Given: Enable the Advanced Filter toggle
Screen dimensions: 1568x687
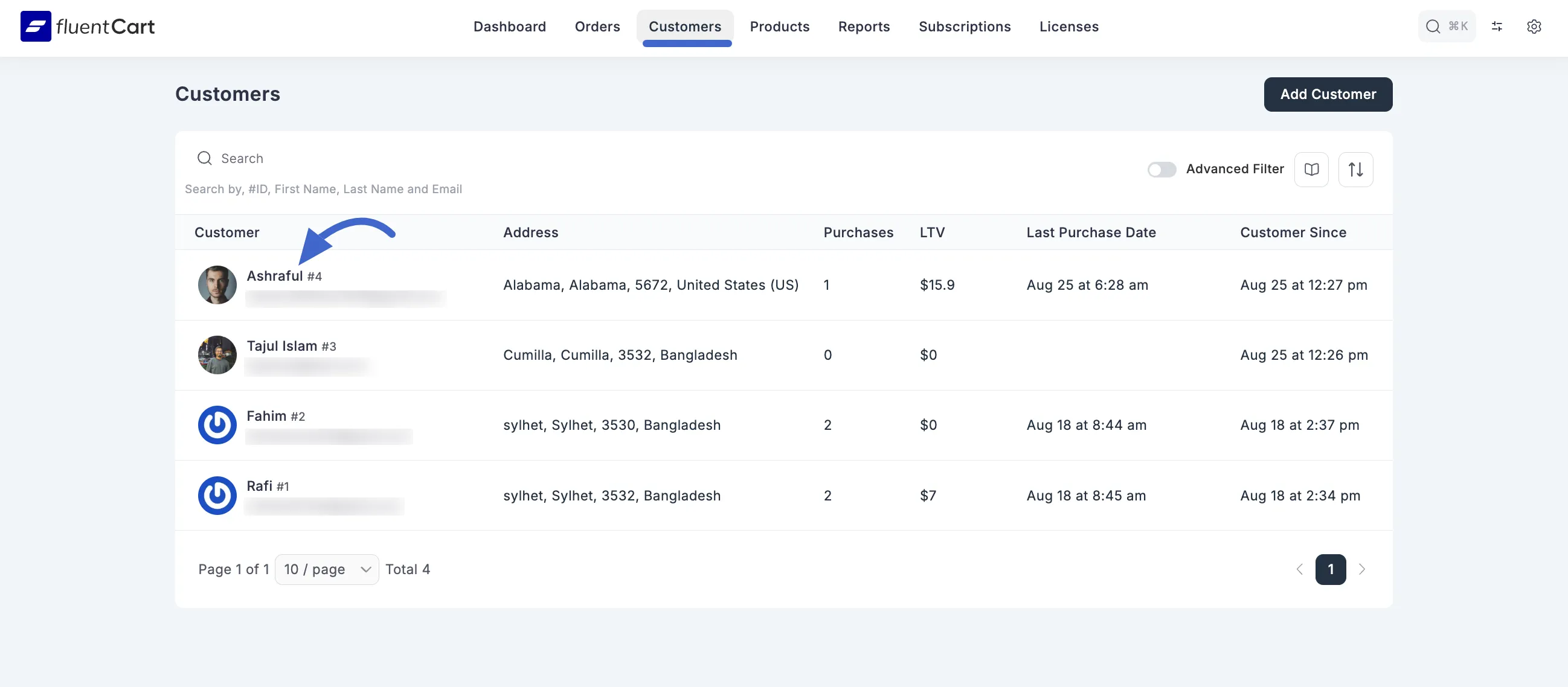Looking at the screenshot, I should pyautogui.click(x=1162, y=169).
